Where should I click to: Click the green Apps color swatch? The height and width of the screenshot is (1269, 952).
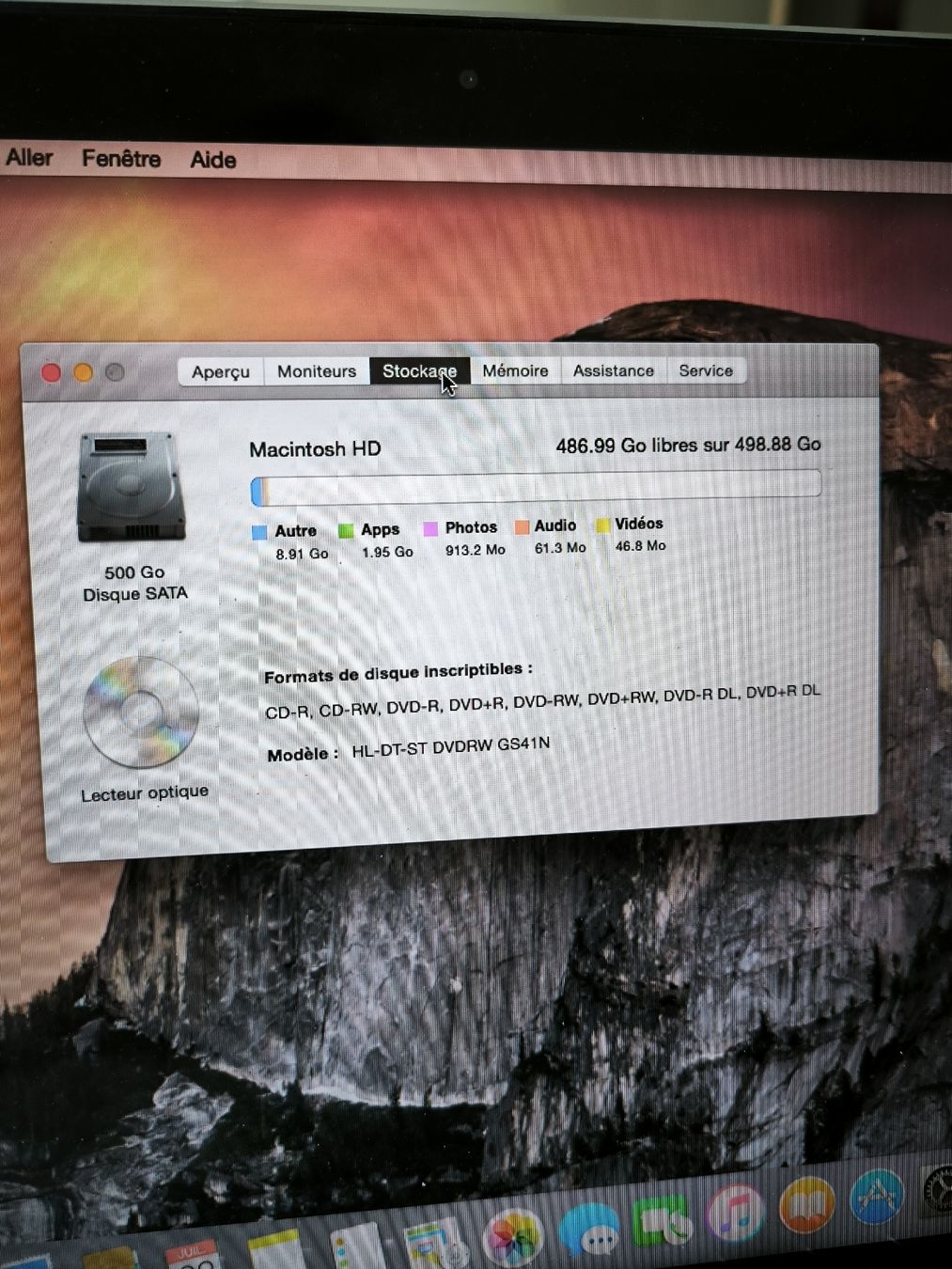pyautogui.click(x=346, y=531)
